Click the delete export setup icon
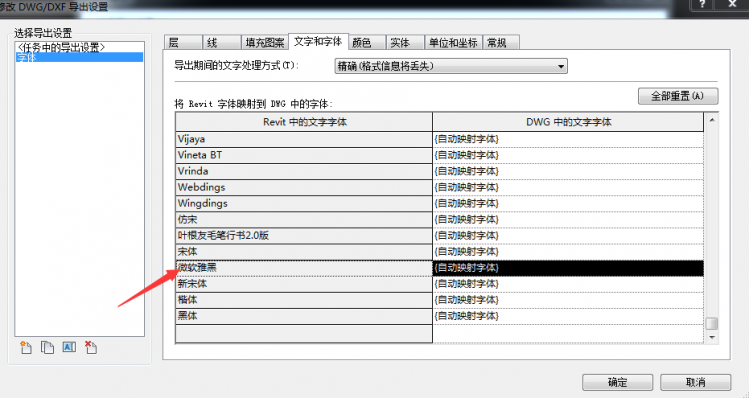The width and height of the screenshot is (749, 398). 90,347
